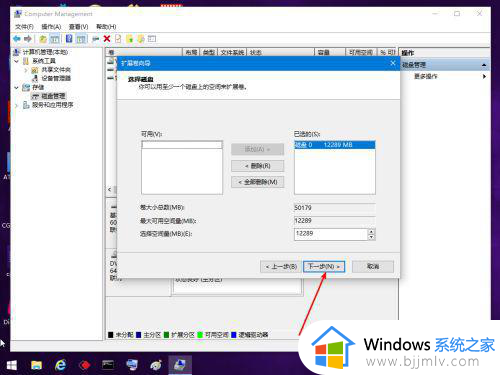Select 共享文件夹 in the tree
This screenshot has height=375, width=500.
(x=56, y=70)
